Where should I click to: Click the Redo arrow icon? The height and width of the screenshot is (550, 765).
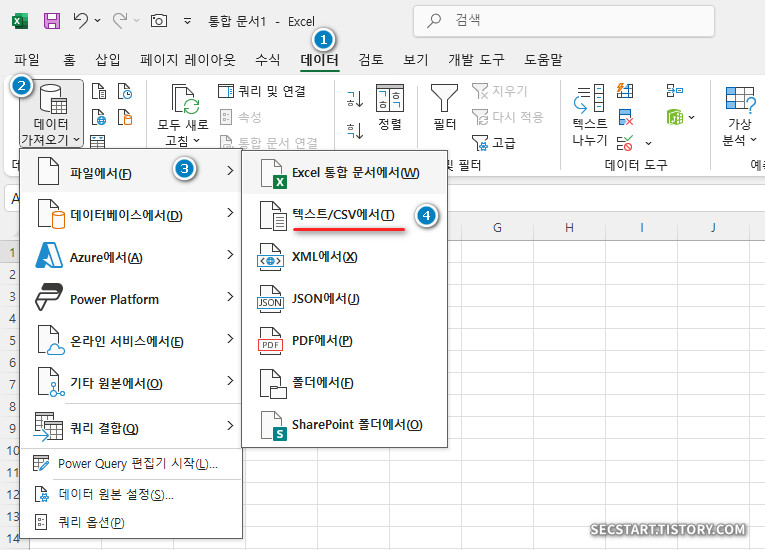pos(120,20)
